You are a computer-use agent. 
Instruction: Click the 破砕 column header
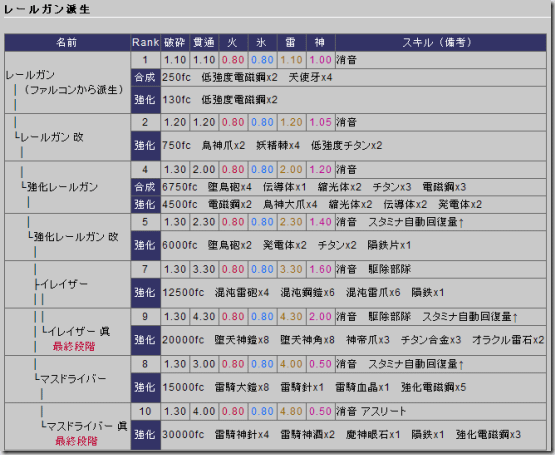click(175, 42)
